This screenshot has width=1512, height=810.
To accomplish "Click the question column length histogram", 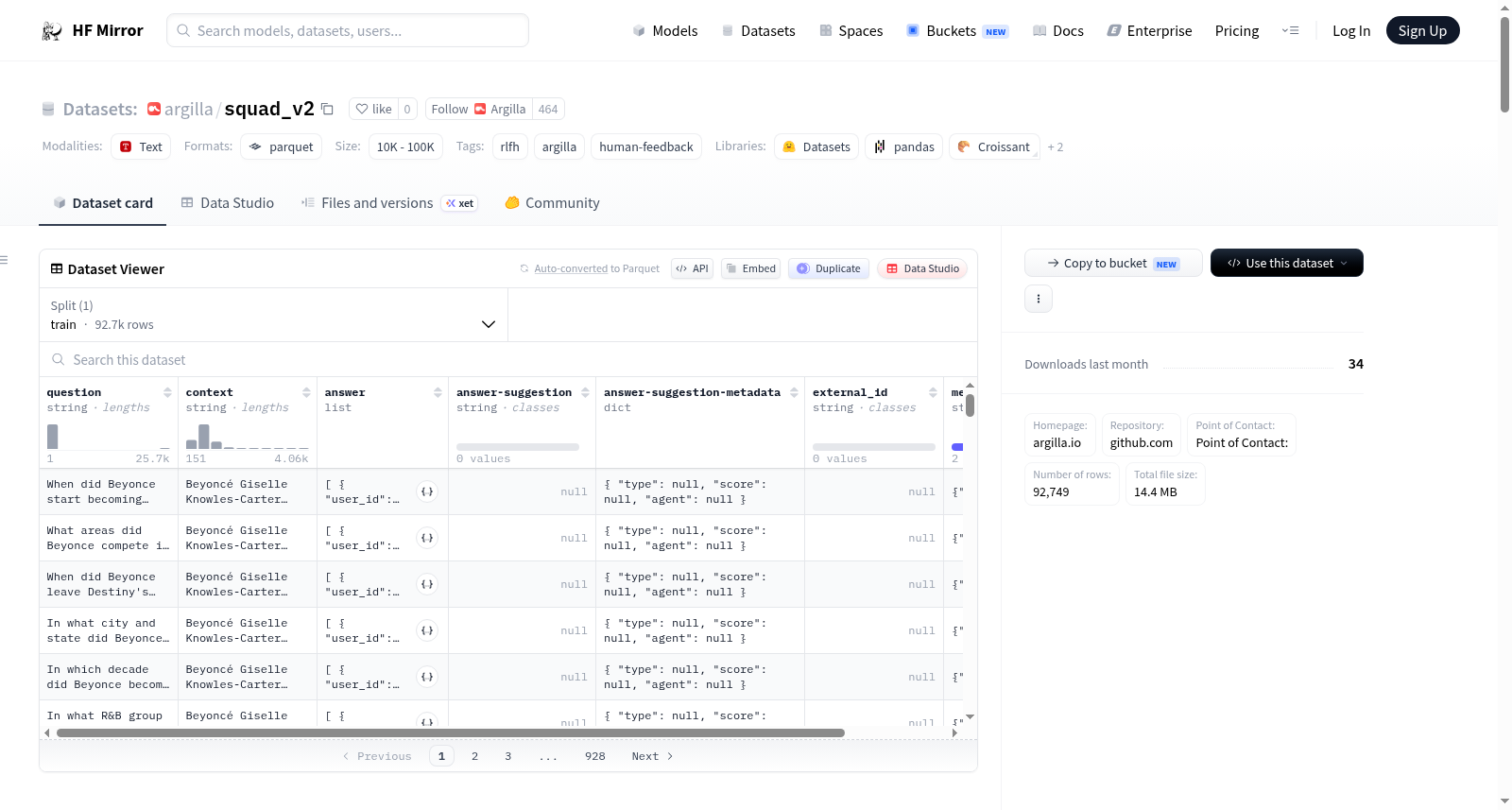I will [x=109, y=437].
